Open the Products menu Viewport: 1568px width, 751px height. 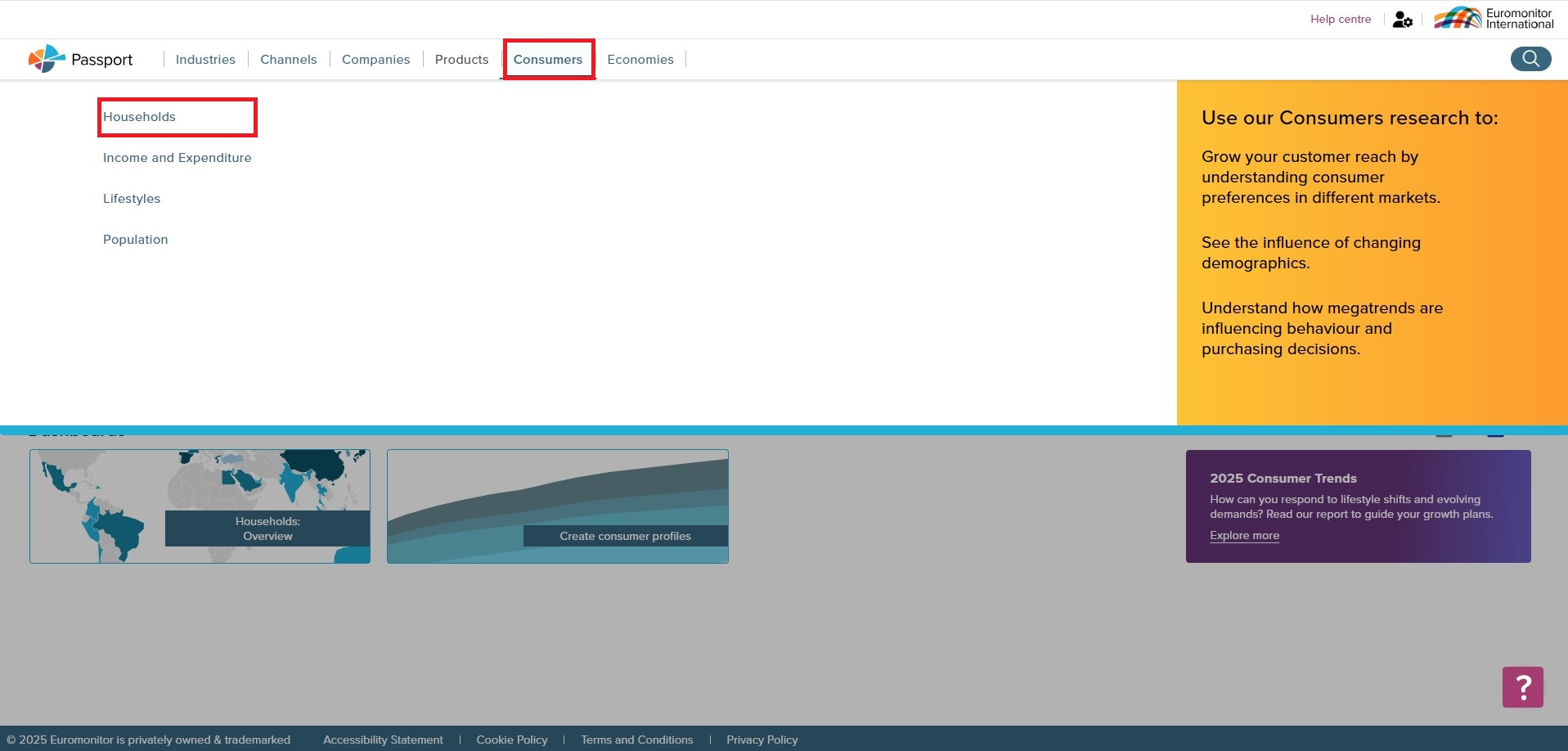coord(461,60)
